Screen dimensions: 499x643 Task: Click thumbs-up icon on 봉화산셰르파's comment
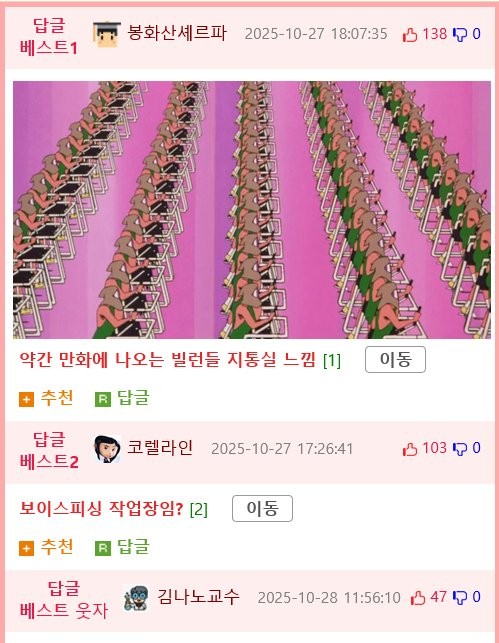point(410,34)
